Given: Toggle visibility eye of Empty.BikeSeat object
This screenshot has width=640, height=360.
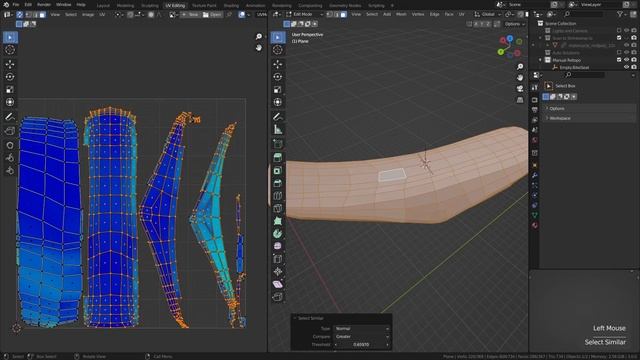Looking at the screenshot, I should click(x=626, y=67).
